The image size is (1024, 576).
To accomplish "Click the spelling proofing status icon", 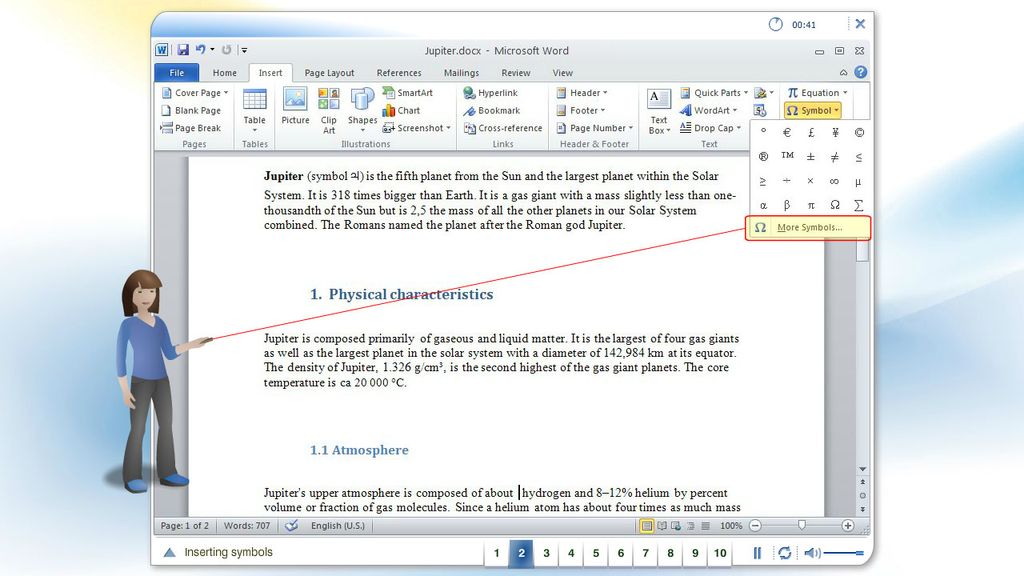I will [291, 525].
